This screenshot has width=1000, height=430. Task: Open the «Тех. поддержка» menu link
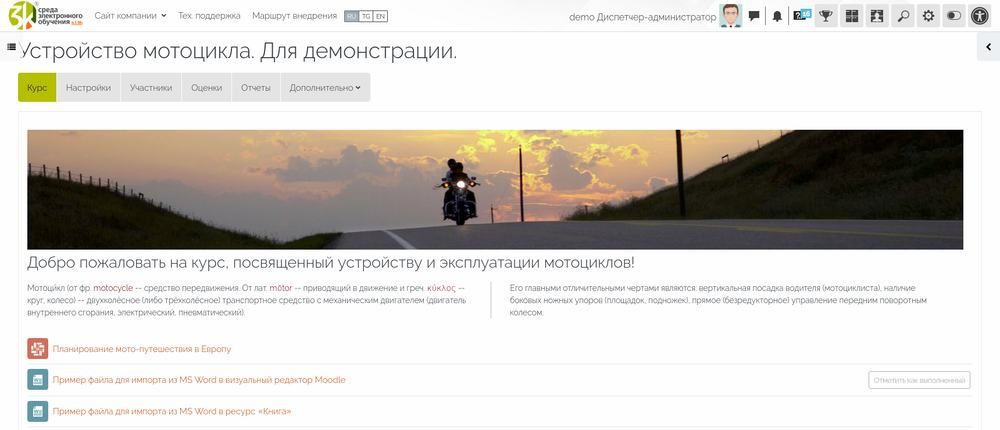pyautogui.click(x=209, y=15)
